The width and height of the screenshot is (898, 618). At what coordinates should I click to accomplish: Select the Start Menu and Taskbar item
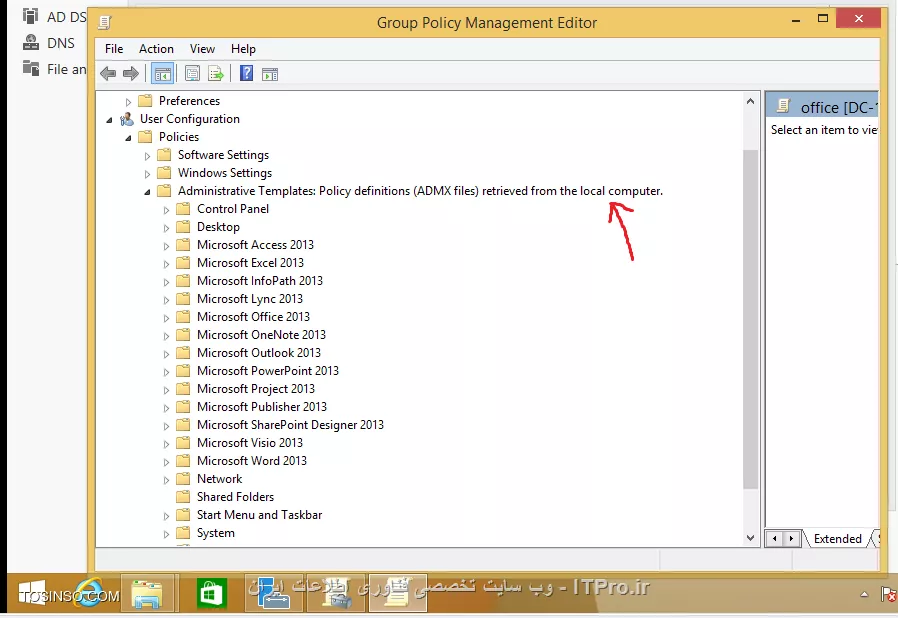(x=259, y=515)
